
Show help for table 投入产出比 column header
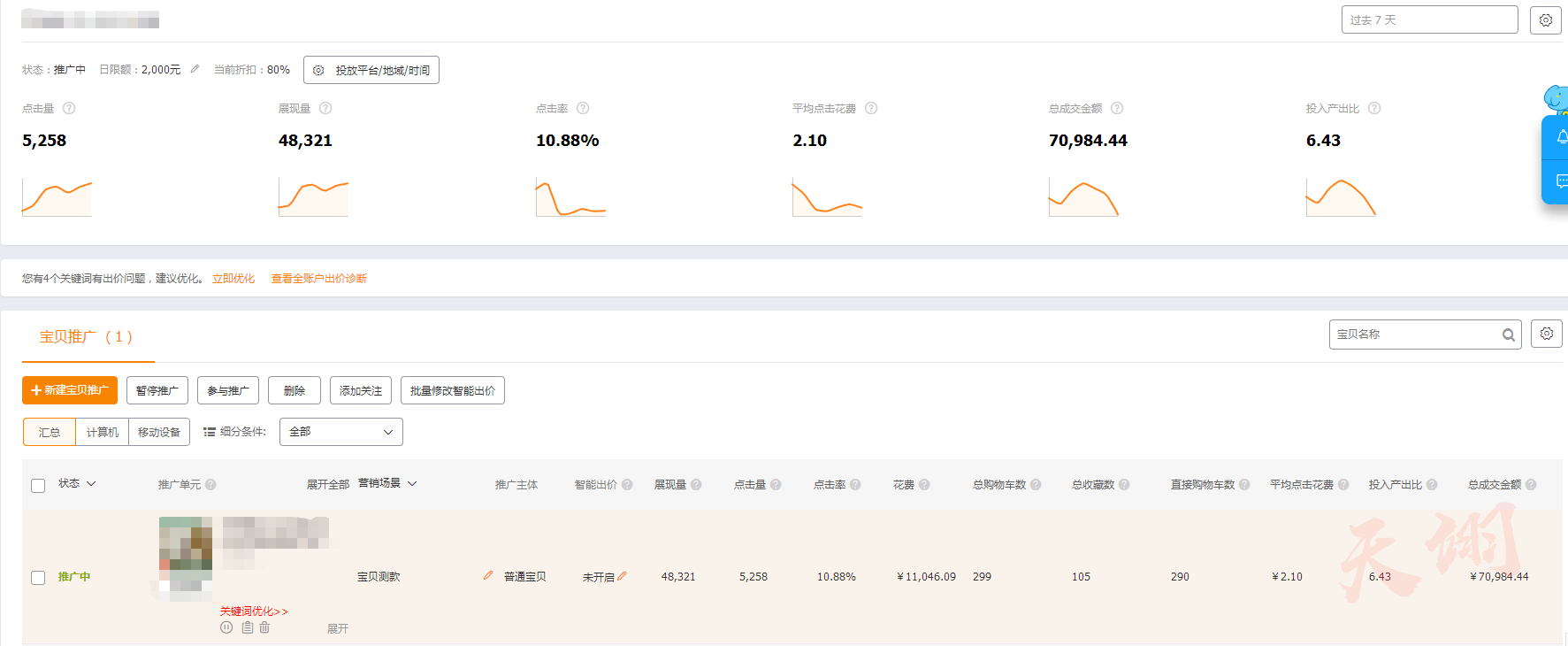(1432, 484)
